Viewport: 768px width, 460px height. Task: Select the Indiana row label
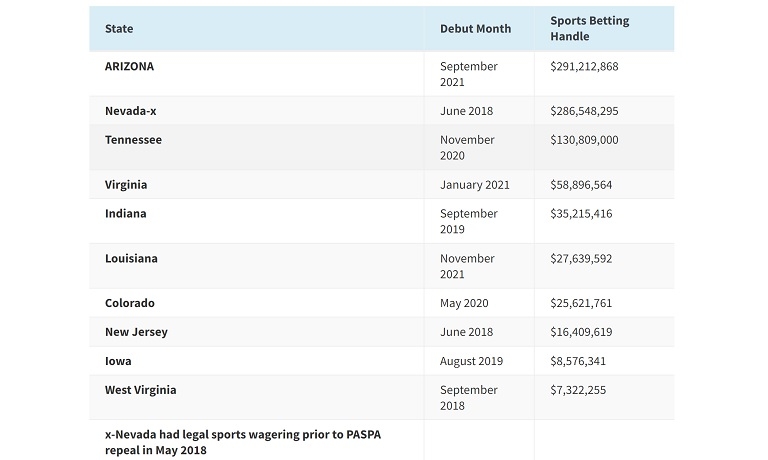(x=125, y=214)
